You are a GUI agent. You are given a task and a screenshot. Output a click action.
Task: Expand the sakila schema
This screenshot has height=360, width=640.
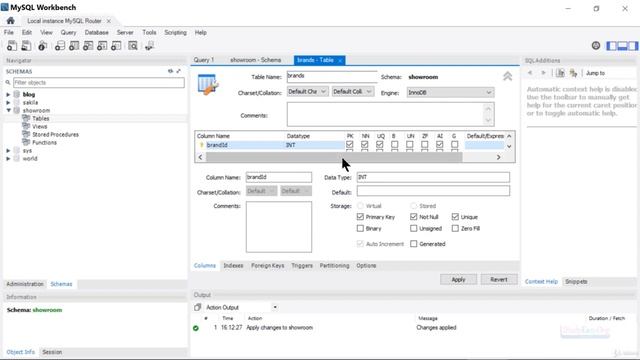[8, 102]
